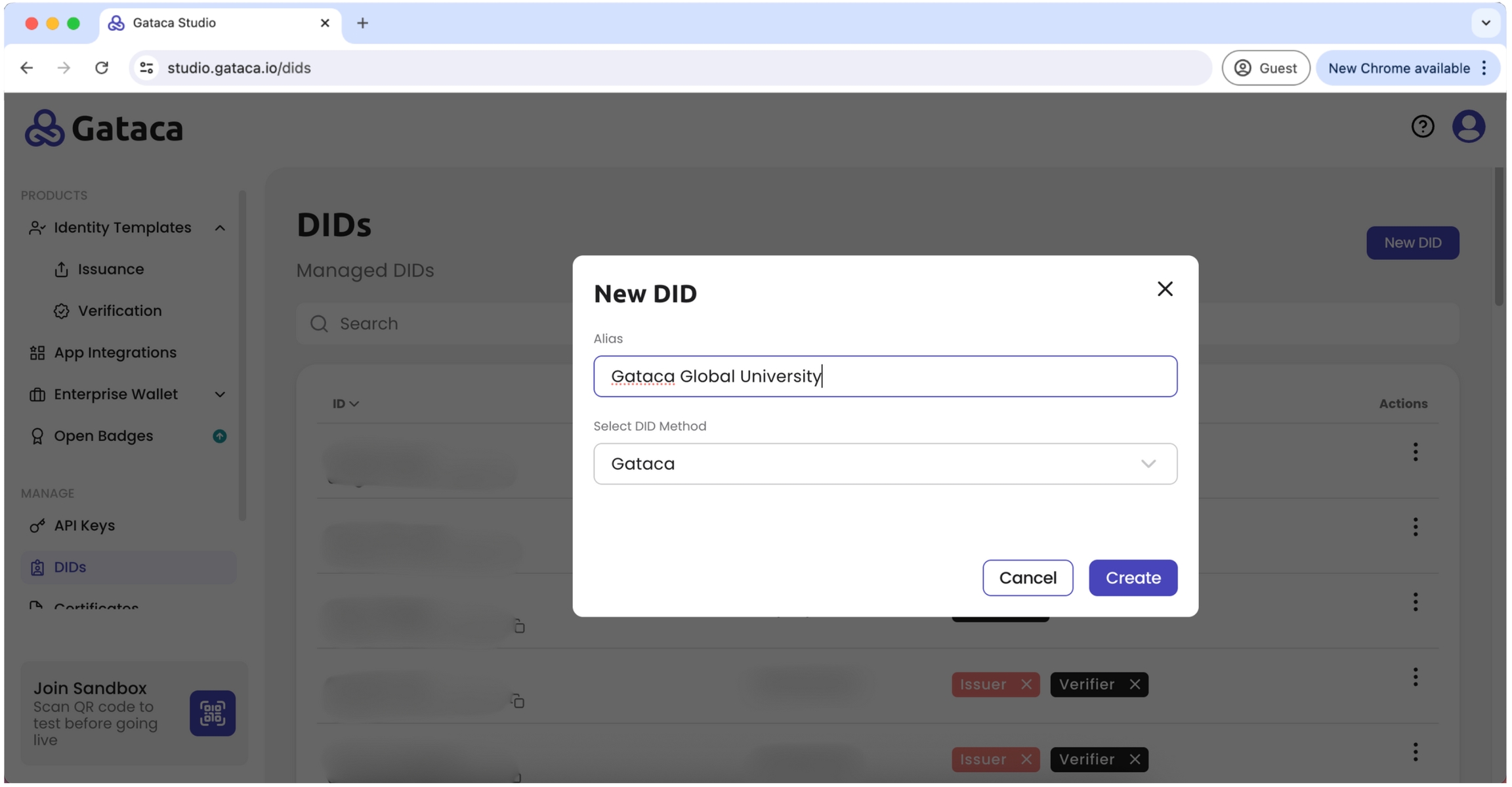1512x787 pixels.
Task: Open the help question mark icon
Action: click(x=1422, y=126)
